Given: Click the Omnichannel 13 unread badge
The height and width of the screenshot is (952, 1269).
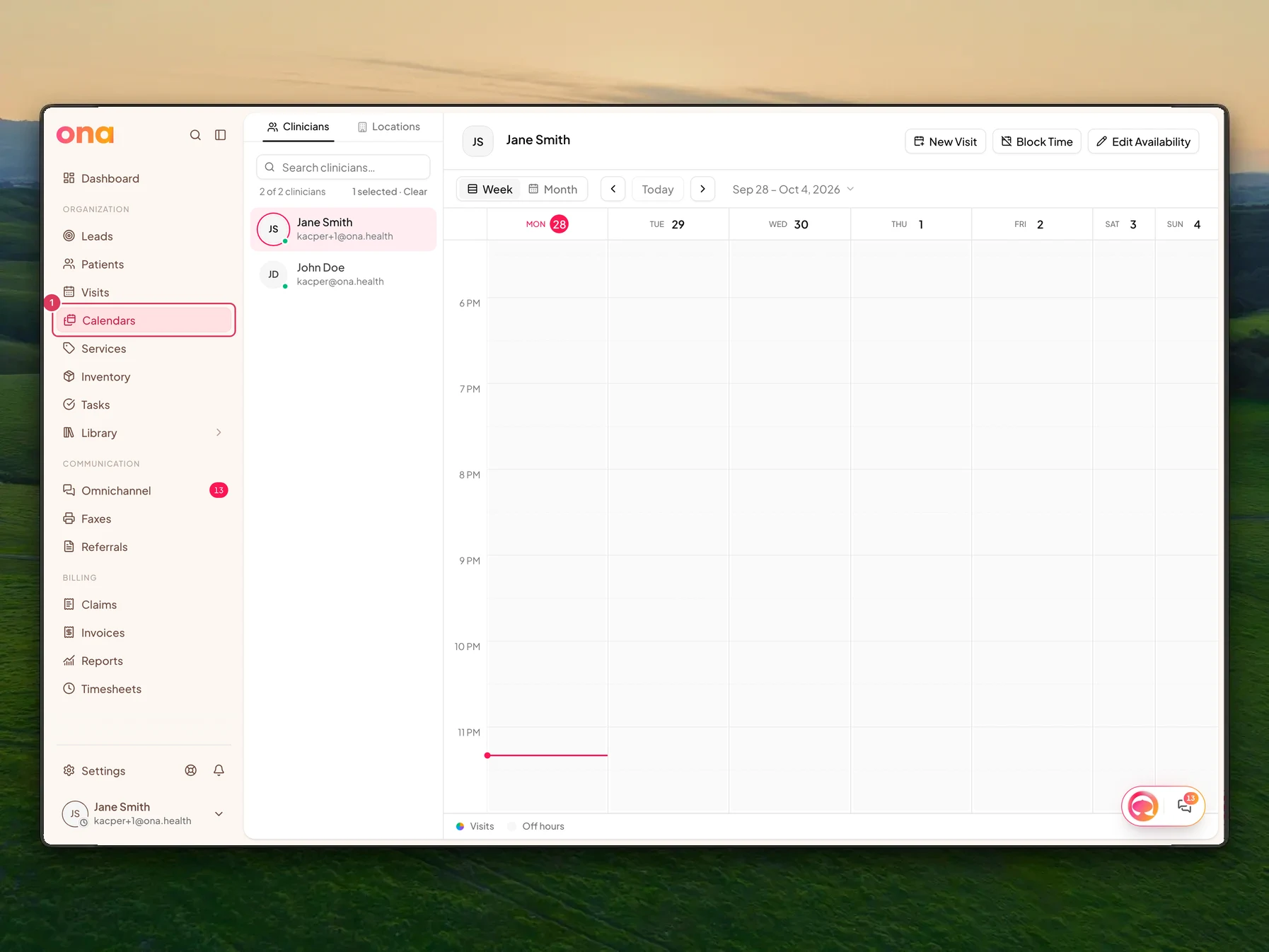Looking at the screenshot, I should click(x=219, y=490).
